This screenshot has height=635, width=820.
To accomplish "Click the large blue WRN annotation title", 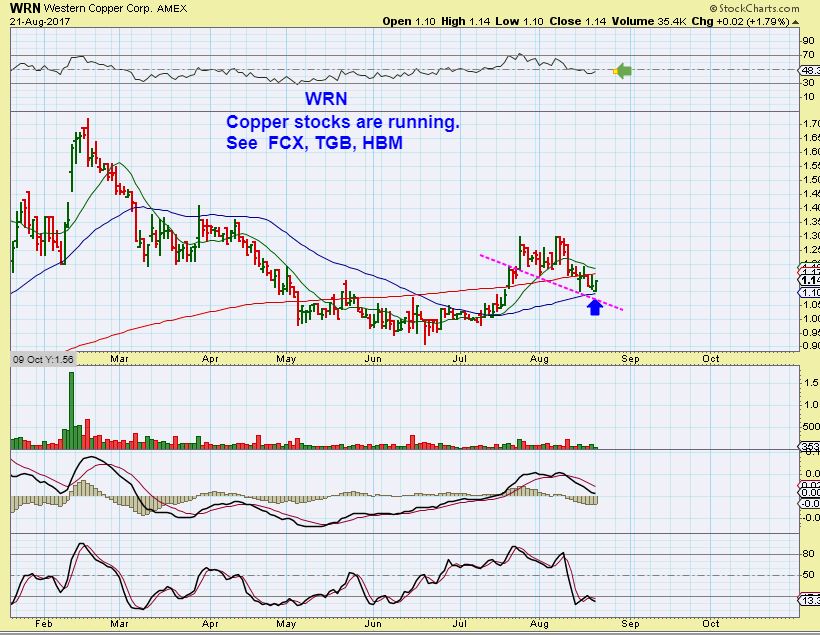I will pyautogui.click(x=326, y=98).
